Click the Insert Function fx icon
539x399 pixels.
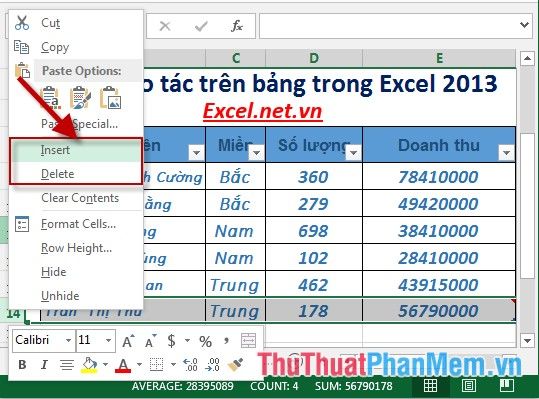(237, 26)
